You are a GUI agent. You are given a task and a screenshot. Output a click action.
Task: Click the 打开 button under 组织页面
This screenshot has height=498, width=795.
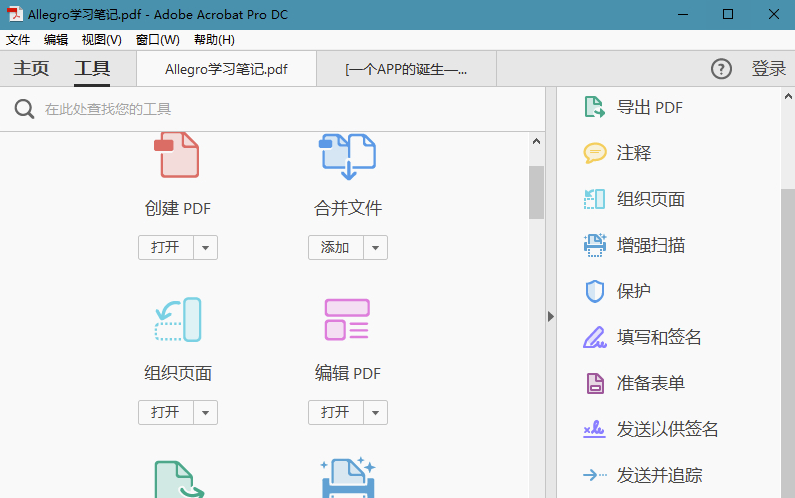(166, 412)
